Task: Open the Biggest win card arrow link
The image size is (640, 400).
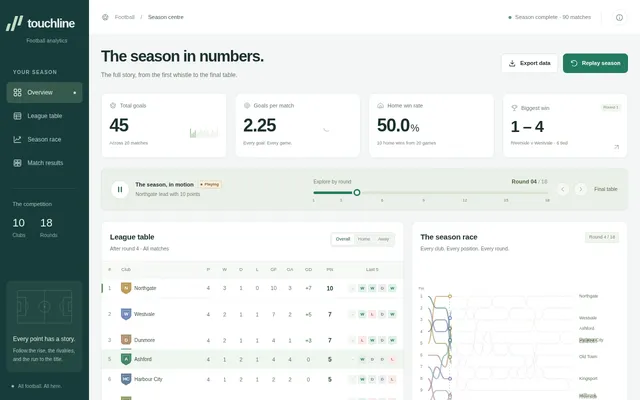Action: pyautogui.click(x=616, y=147)
